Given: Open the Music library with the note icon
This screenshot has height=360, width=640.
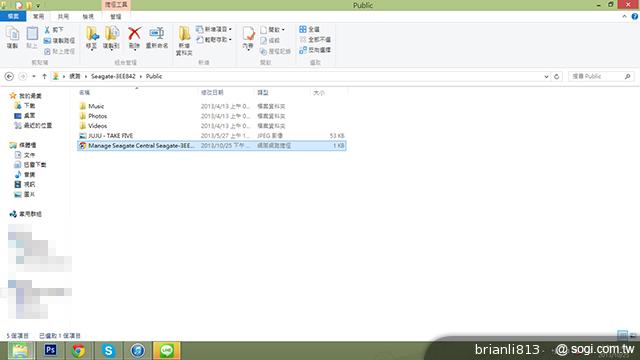Looking at the screenshot, I should click(x=24, y=175).
